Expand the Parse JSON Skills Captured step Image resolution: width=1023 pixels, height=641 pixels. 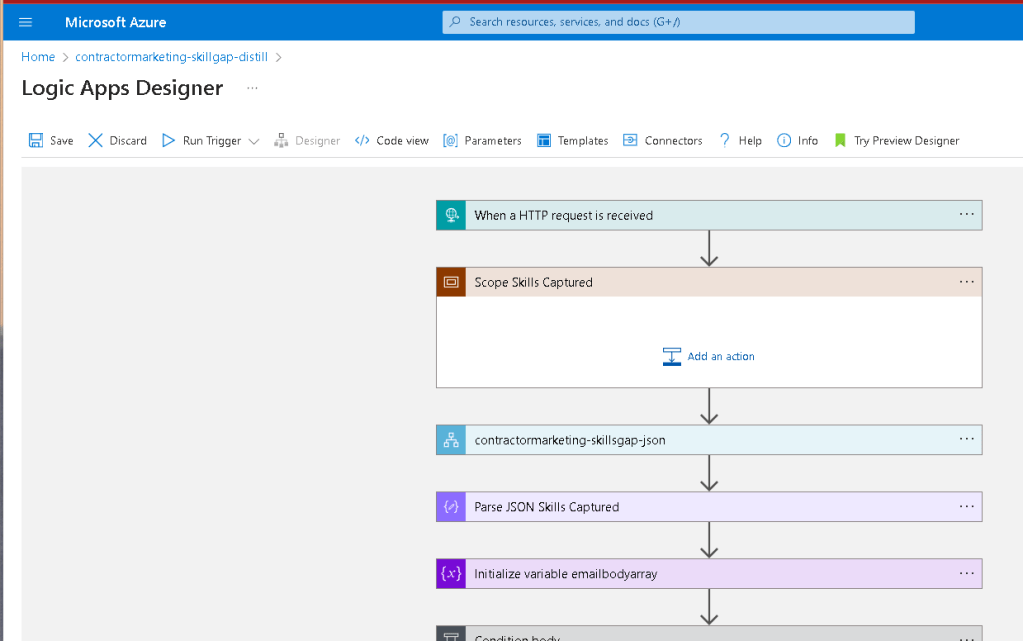pyautogui.click(x=709, y=507)
